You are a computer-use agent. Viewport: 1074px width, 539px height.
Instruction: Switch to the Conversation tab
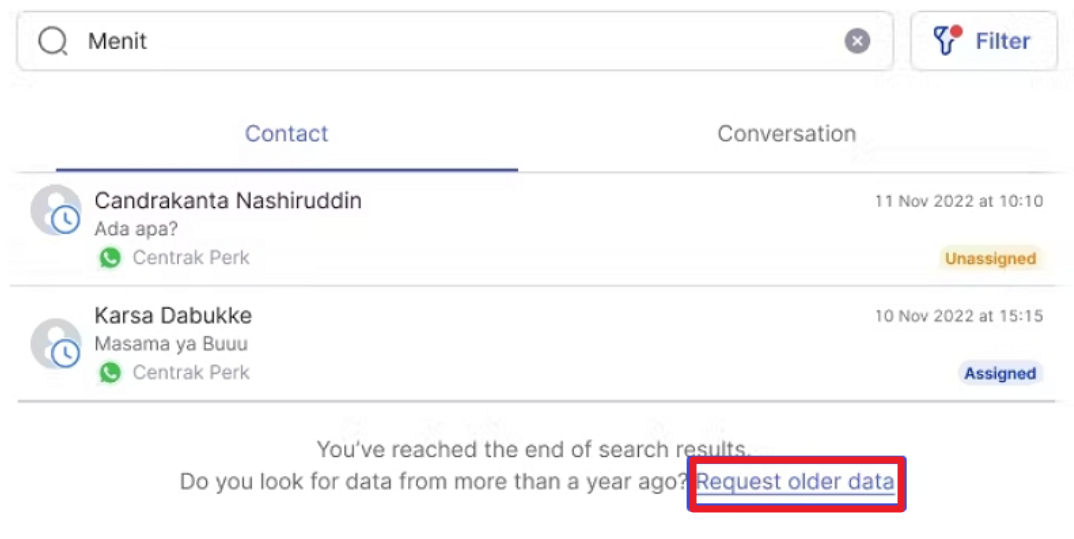[x=786, y=134]
